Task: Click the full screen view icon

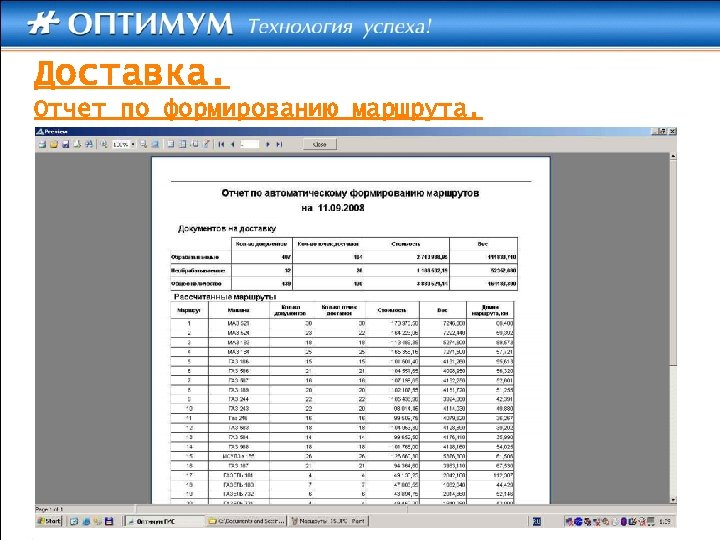Action: pos(155,144)
